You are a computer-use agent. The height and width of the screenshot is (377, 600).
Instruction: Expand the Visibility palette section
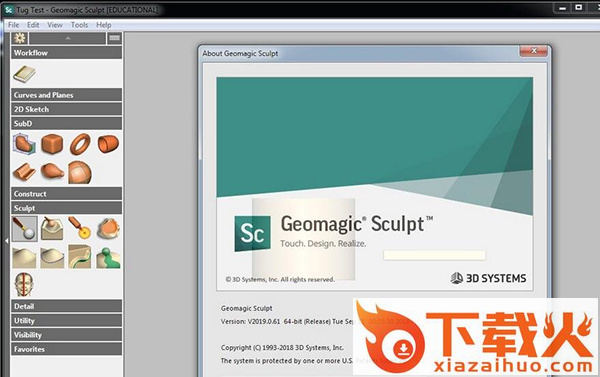[x=67, y=335]
